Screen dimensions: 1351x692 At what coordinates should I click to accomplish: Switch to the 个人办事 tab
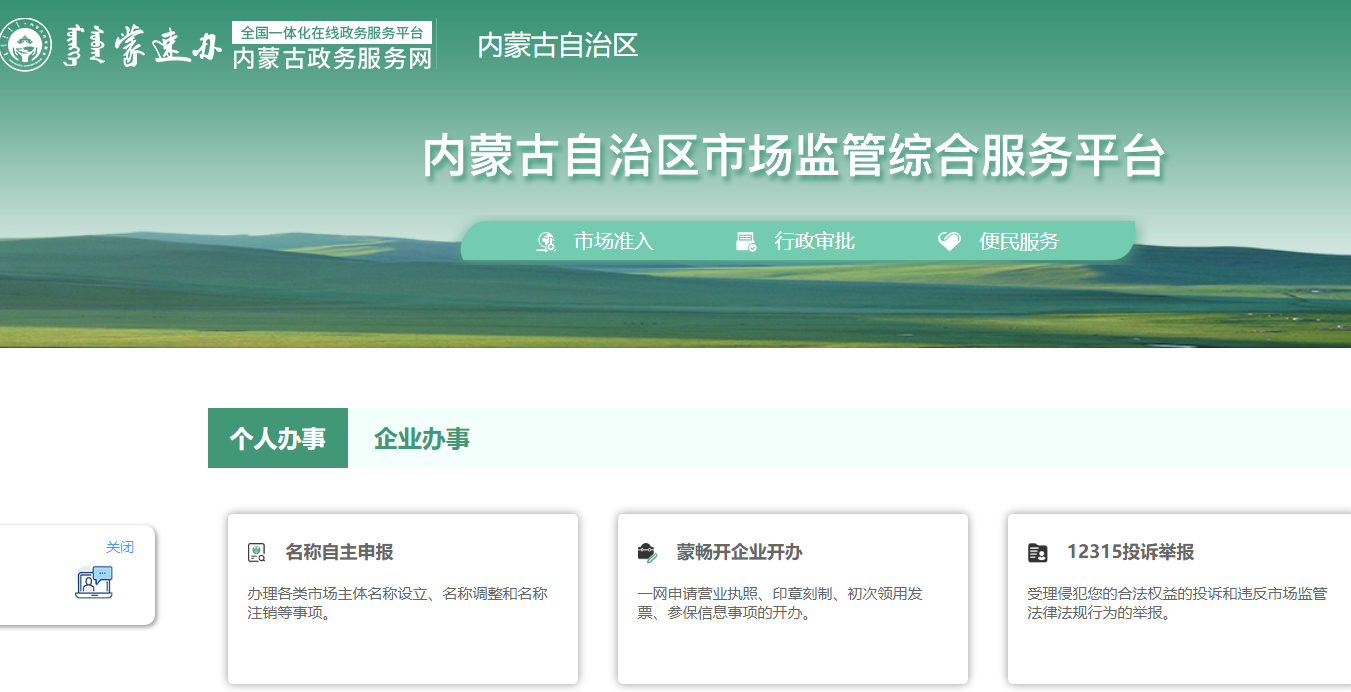point(278,438)
